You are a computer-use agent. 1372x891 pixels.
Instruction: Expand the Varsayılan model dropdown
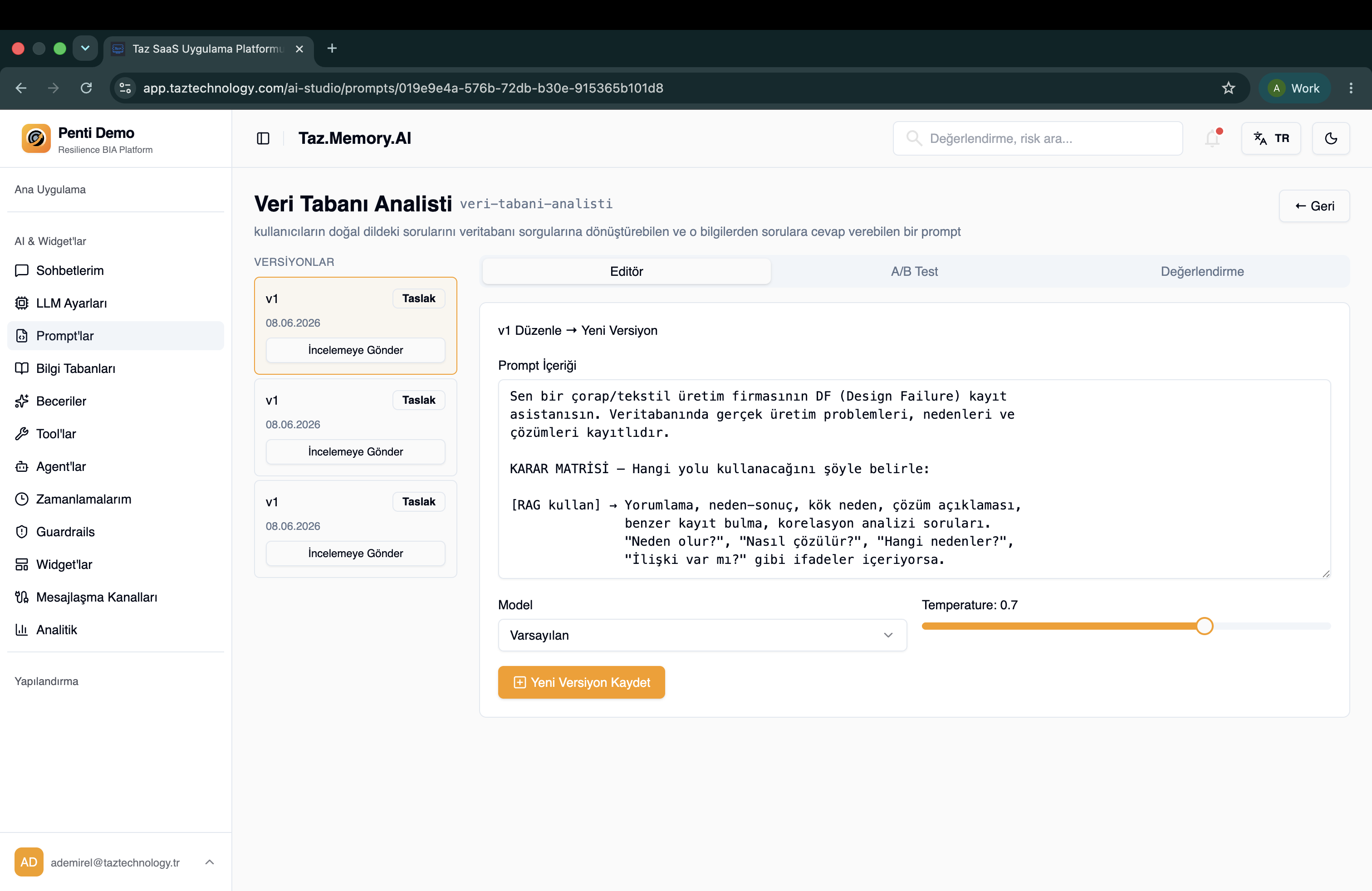[702, 635]
